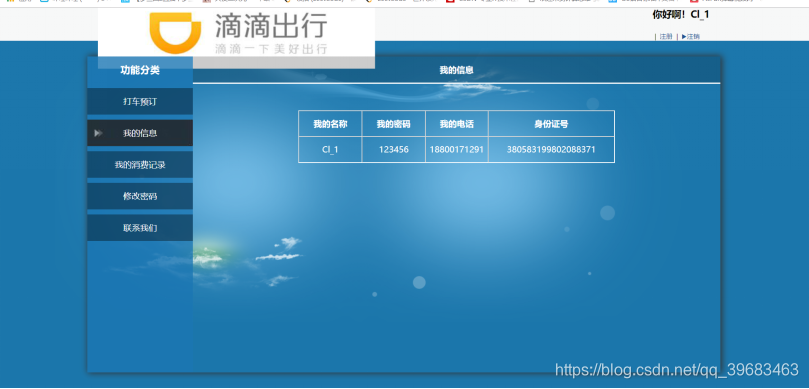This screenshot has width=809, height=389.
Task: Select 我的信息 in the sidebar
Action: [140, 133]
